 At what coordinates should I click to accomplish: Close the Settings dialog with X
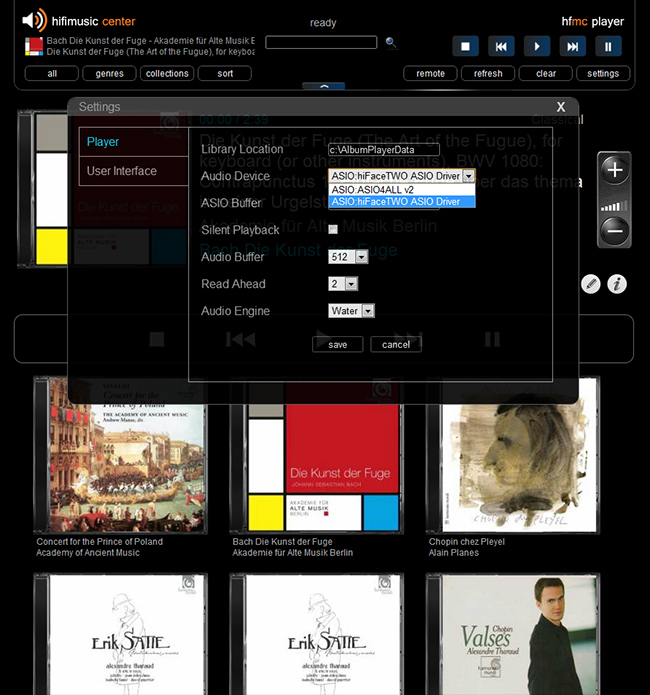point(561,107)
